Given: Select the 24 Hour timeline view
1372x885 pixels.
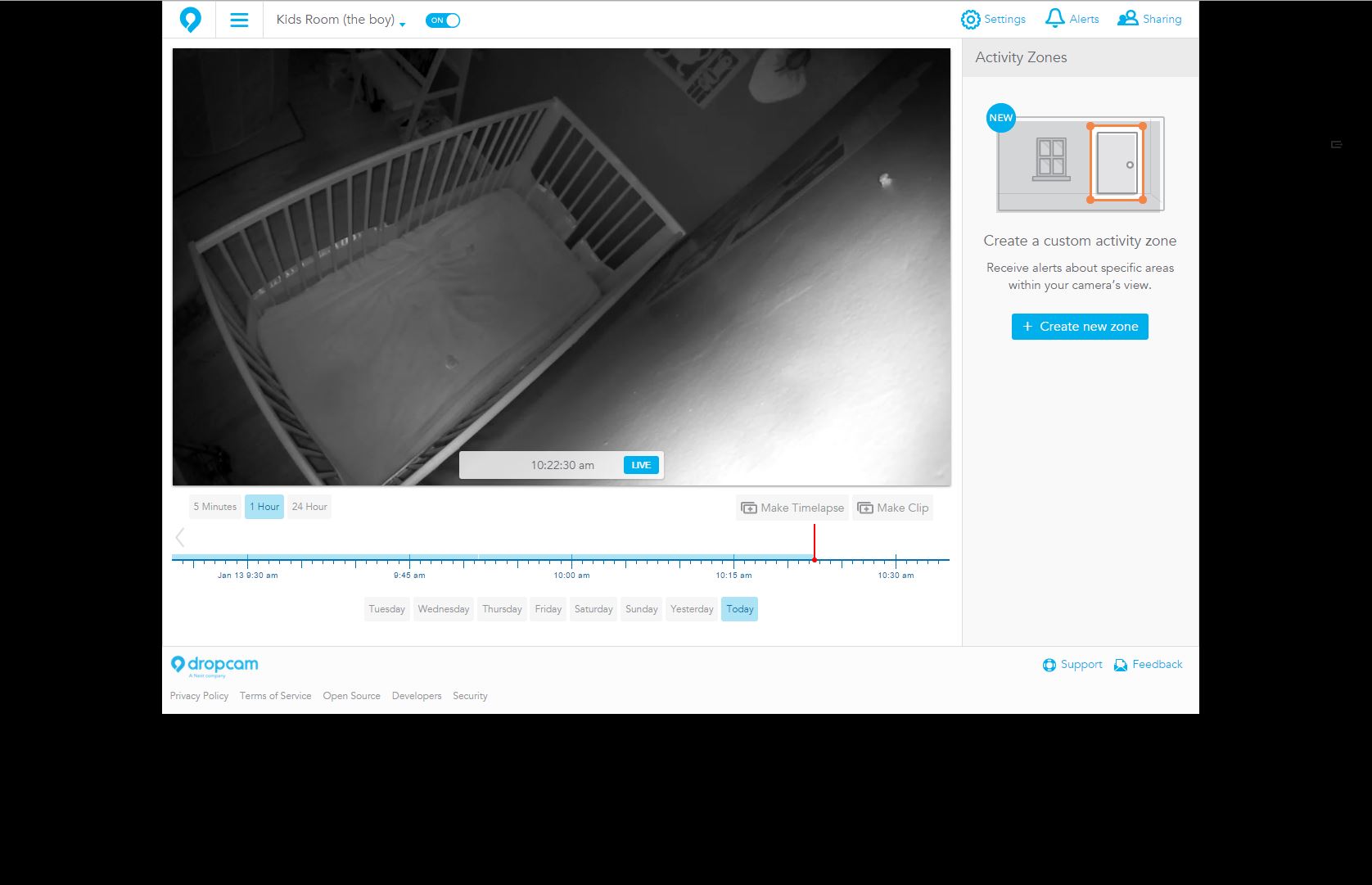Looking at the screenshot, I should click(x=309, y=507).
